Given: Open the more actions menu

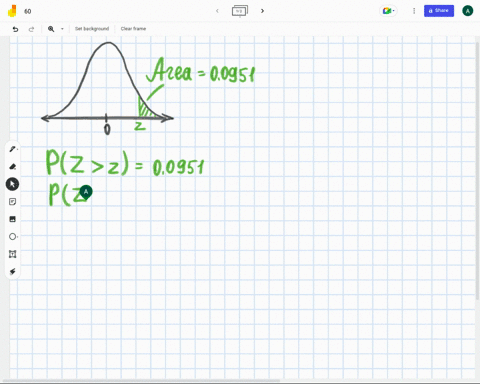Looking at the screenshot, I should point(414,11).
